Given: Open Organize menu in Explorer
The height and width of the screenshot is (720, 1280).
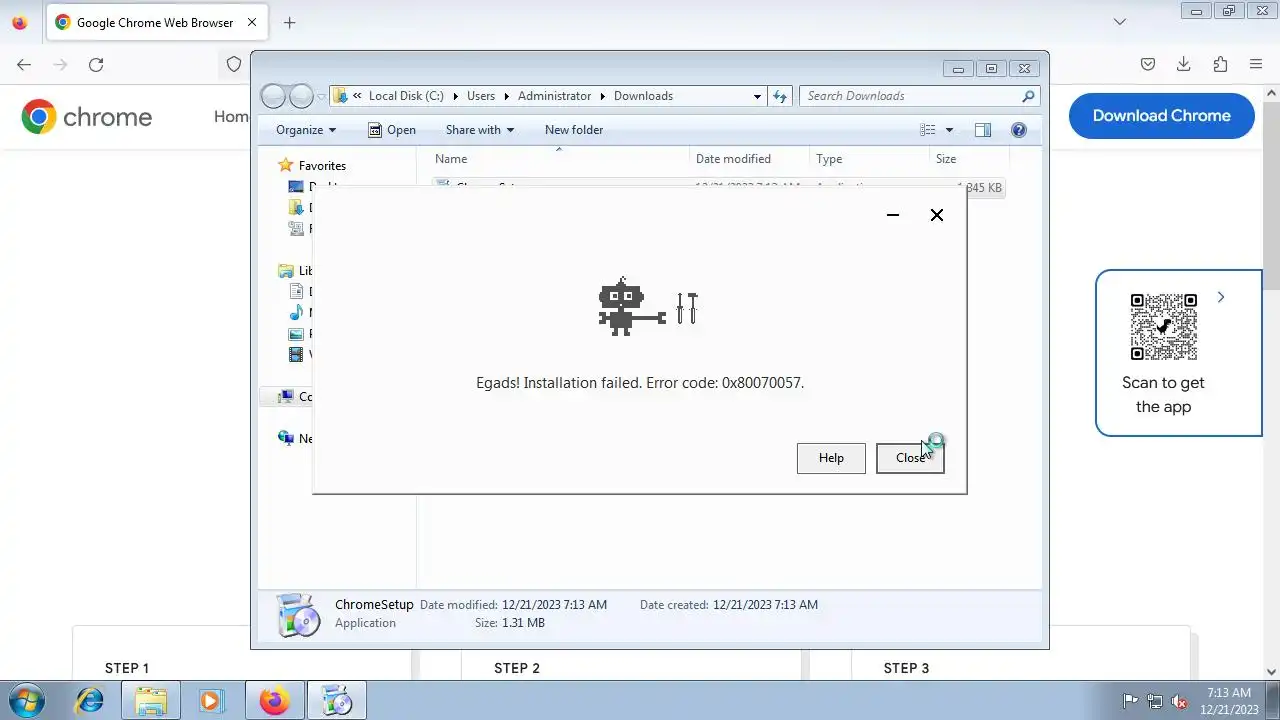Looking at the screenshot, I should point(306,130).
